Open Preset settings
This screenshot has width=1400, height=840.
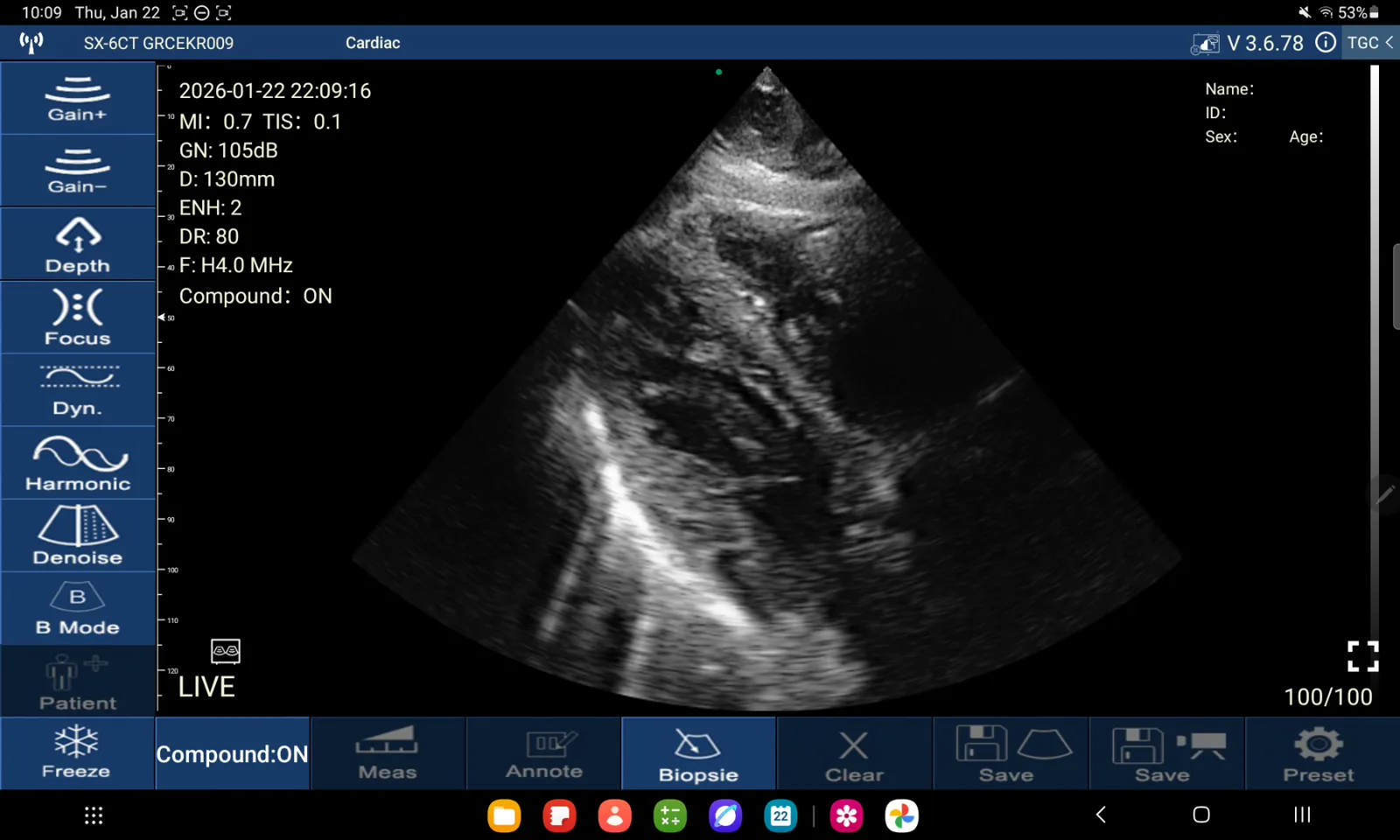click(x=1321, y=753)
